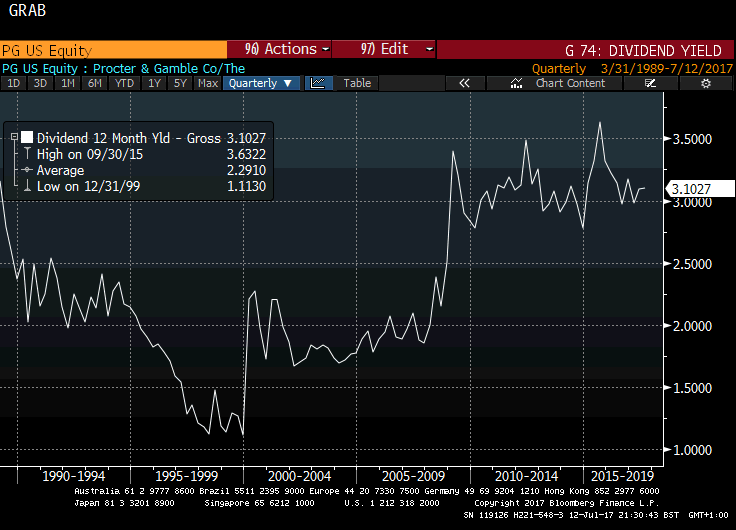Select the 1D time range
Viewport: 736px width, 530px height.
click(x=14, y=83)
